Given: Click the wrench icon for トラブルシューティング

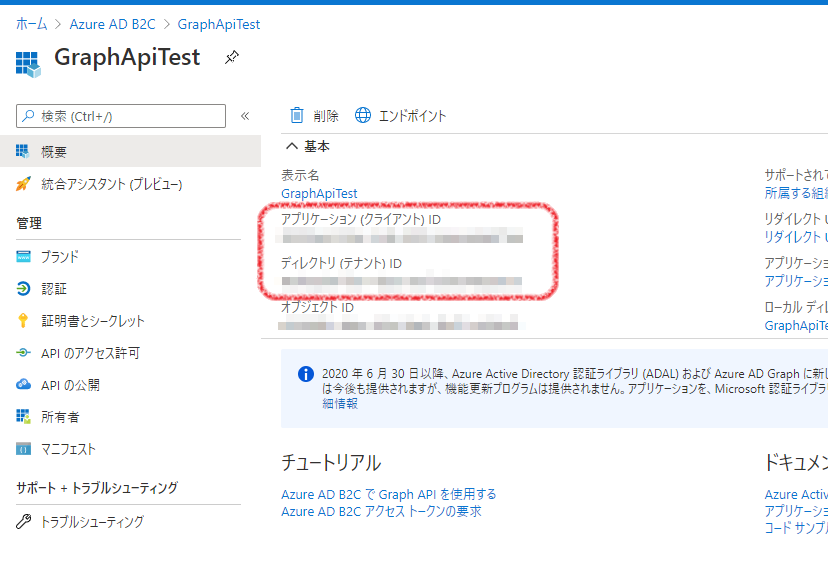Looking at the screenshot, I should 23,521.
